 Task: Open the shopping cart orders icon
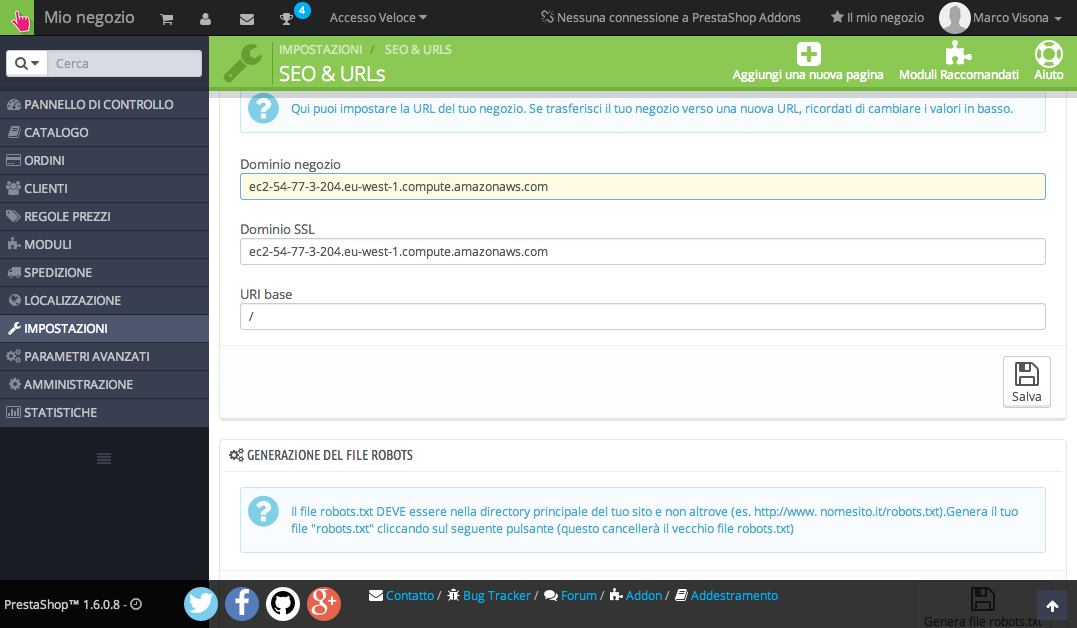coord(166,19)
